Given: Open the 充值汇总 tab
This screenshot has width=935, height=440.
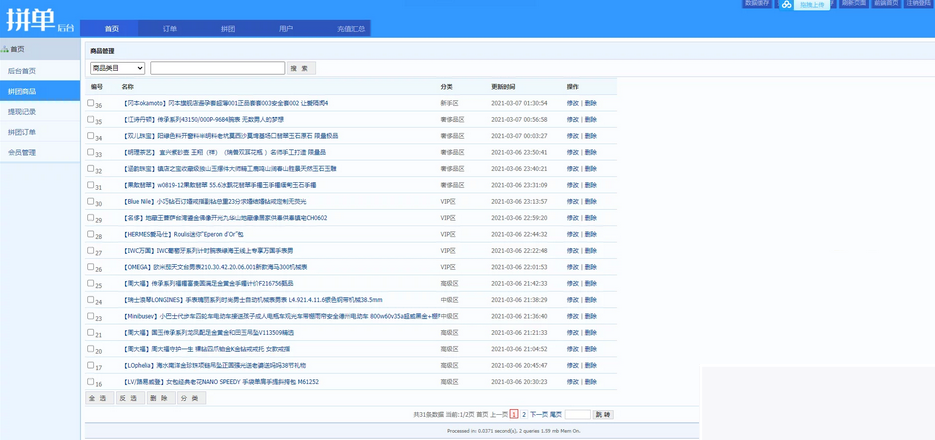Looking at the screenshot, I should pyautogui.click(x=350, y=29).
